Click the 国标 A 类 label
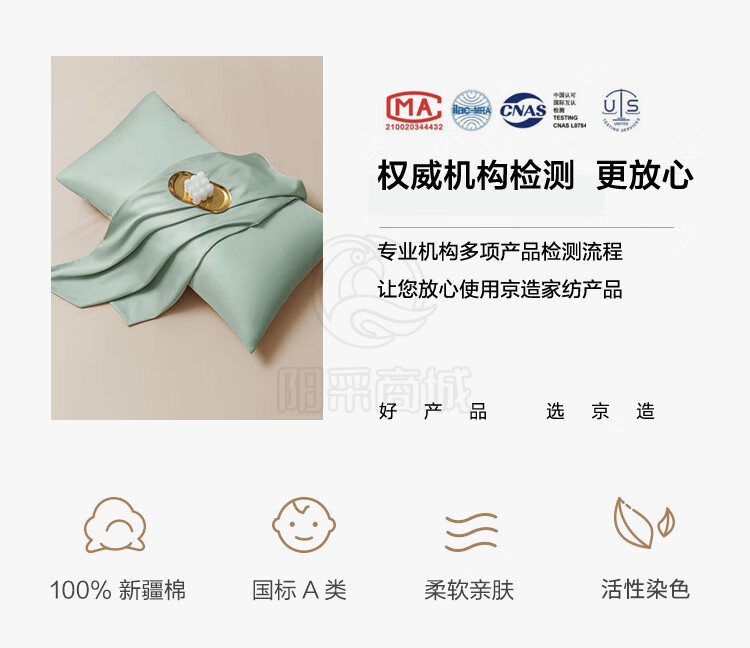750x648 pixels. pyautogui.click(x=299, y=590)
